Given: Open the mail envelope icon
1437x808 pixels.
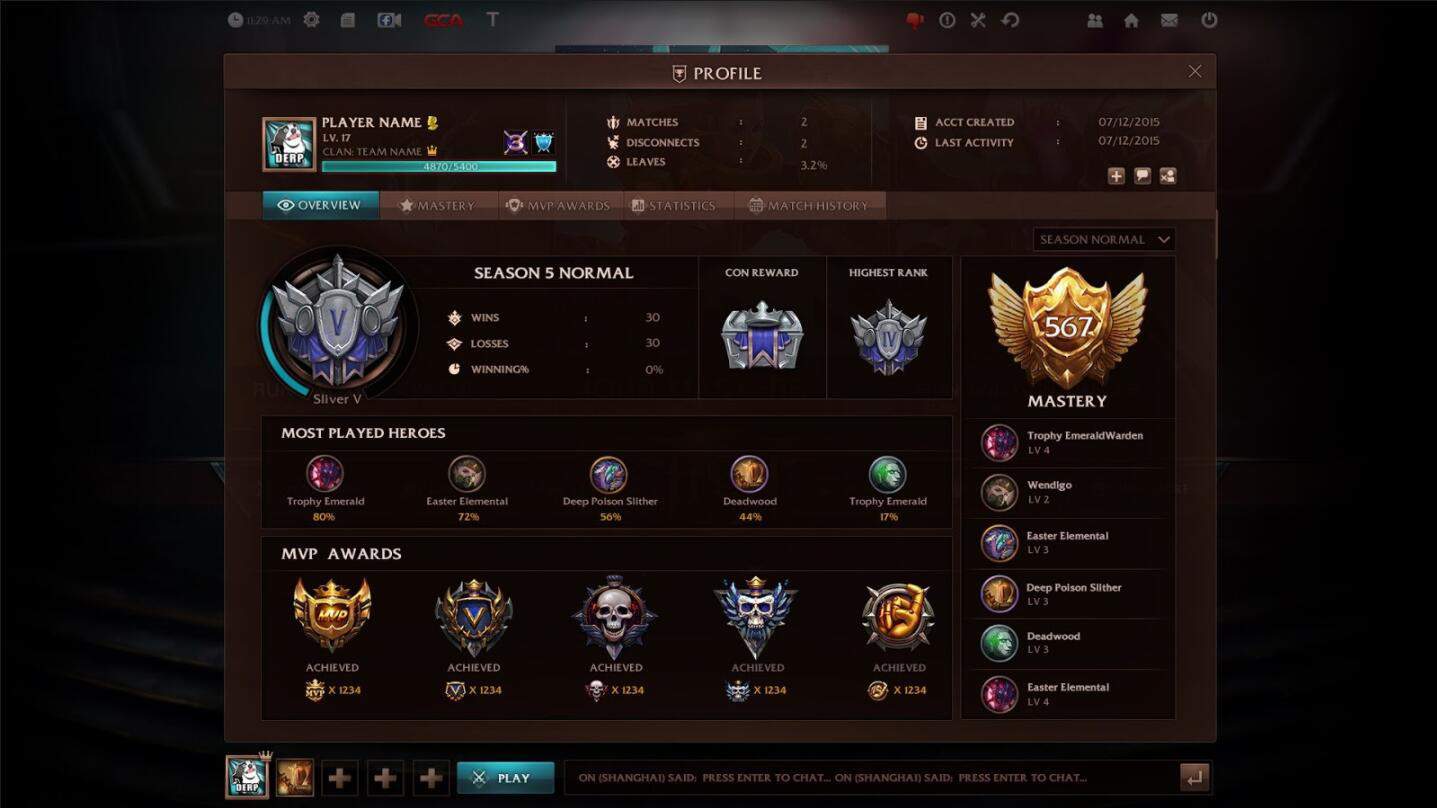Looking at the screenshot, I should [1169, 20].
